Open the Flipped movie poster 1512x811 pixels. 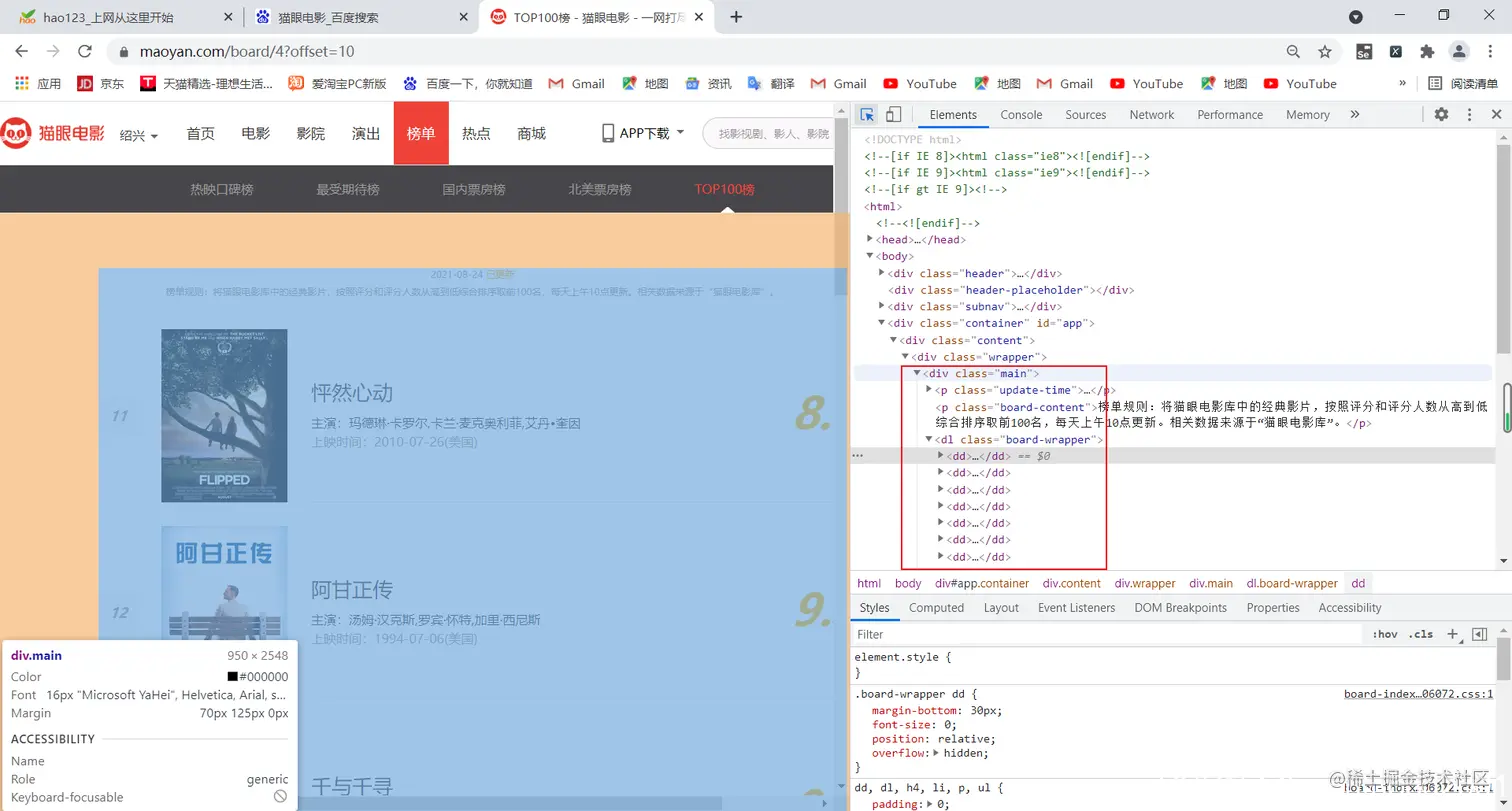click(x=224, y=415)
